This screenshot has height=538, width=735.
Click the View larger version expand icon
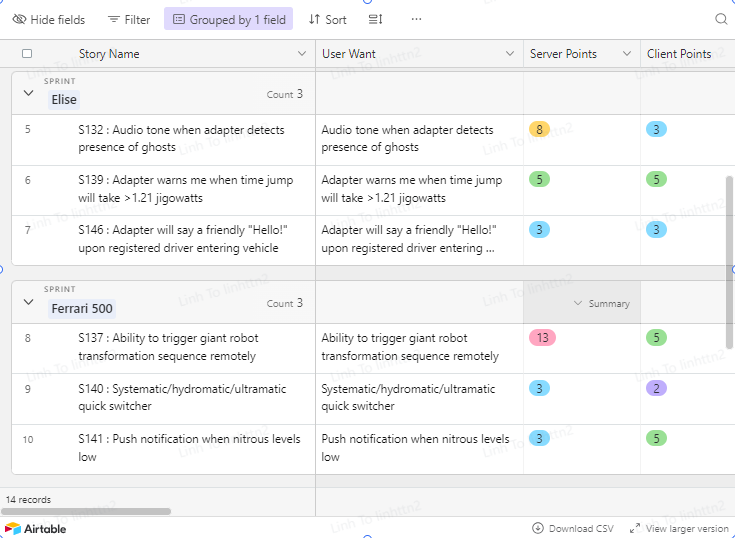pos(635,528)
